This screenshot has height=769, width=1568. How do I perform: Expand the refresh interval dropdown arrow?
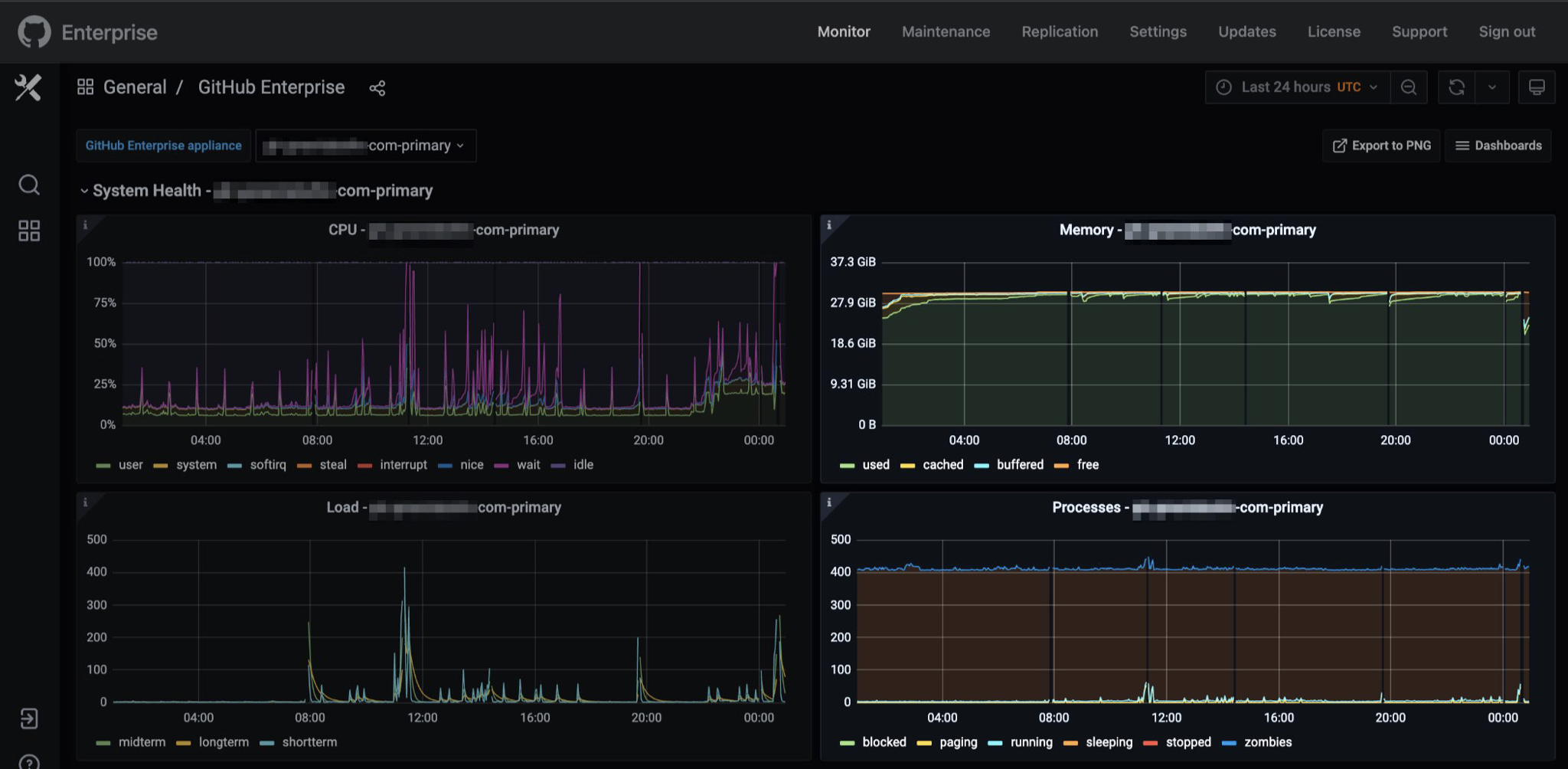pos(1492,87)
